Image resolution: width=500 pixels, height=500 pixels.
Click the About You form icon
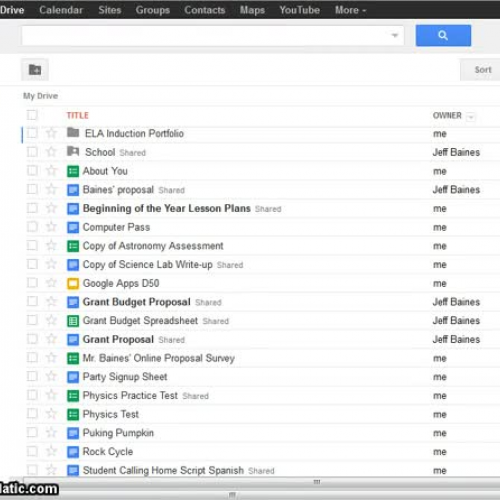click(x=73, y=171)
